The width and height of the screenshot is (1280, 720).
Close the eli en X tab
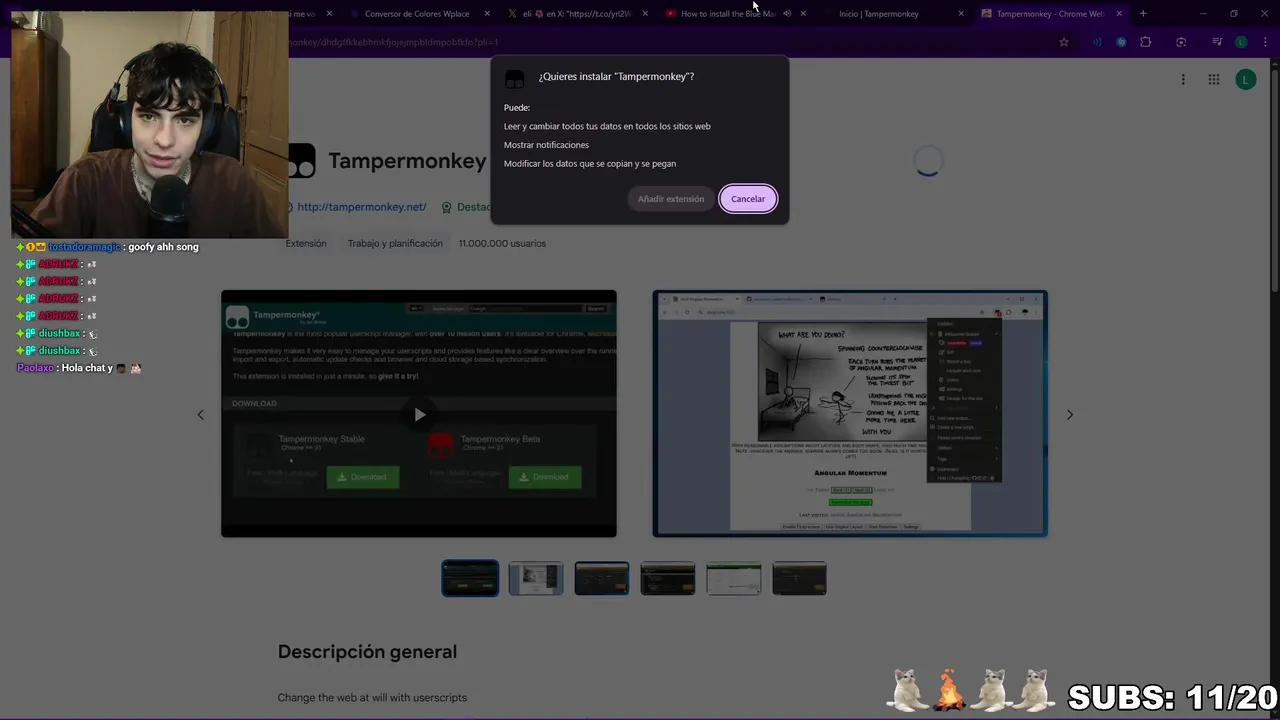[x=645, y=14]
